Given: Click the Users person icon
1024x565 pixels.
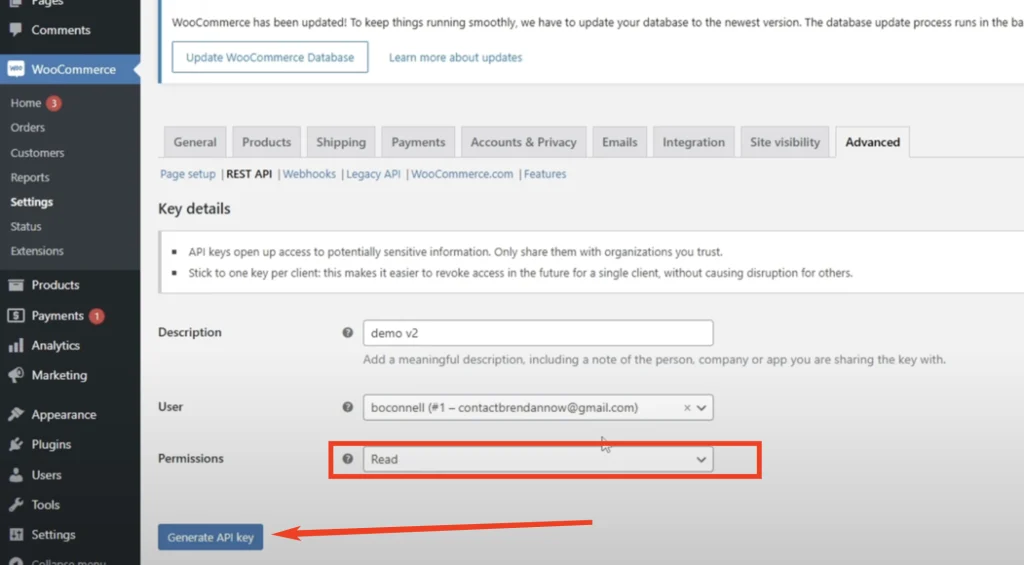Looking at the screenshot, I should point(16,475).
